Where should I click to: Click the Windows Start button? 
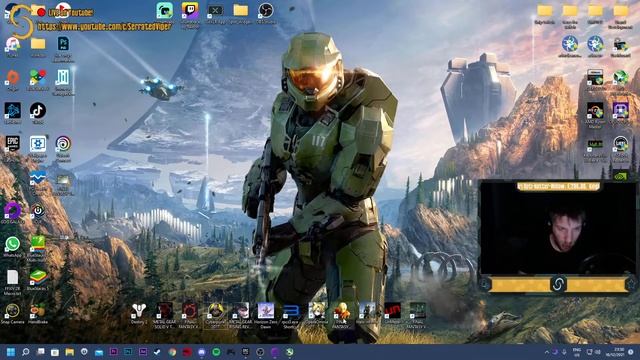point(11,352)
